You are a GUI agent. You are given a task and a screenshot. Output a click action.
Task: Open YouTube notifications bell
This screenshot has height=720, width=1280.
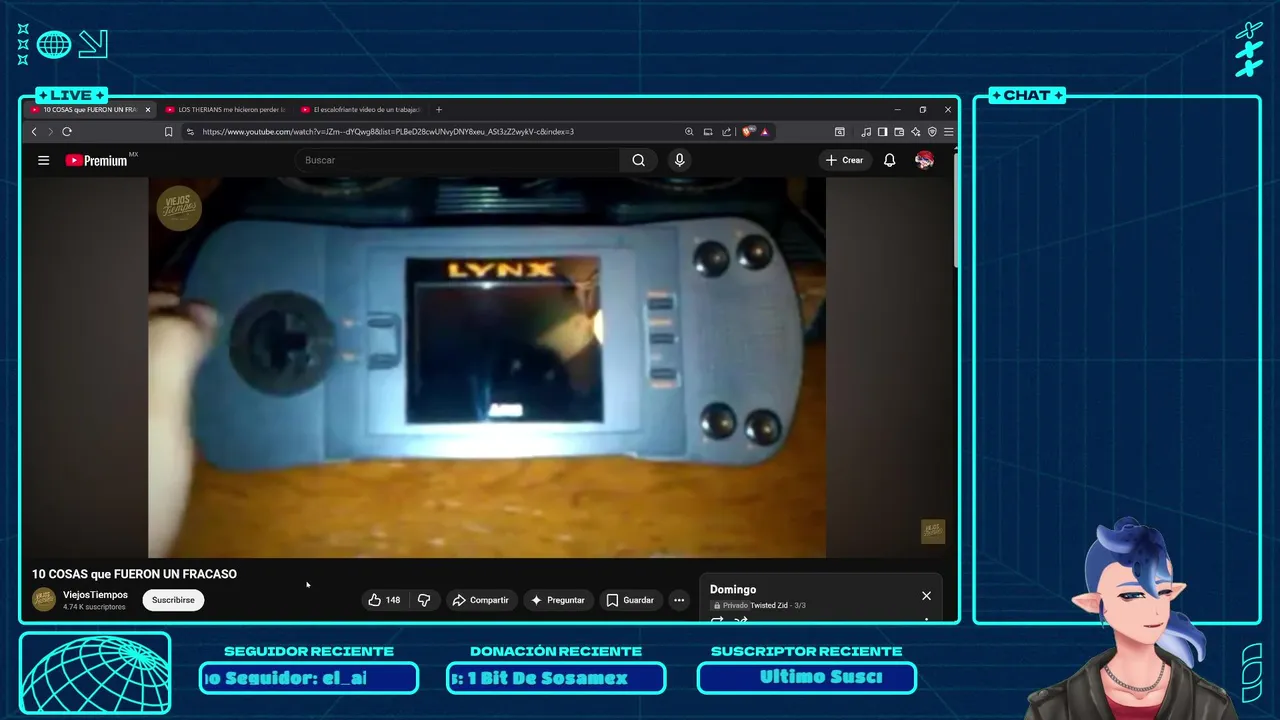pos(889,160)
